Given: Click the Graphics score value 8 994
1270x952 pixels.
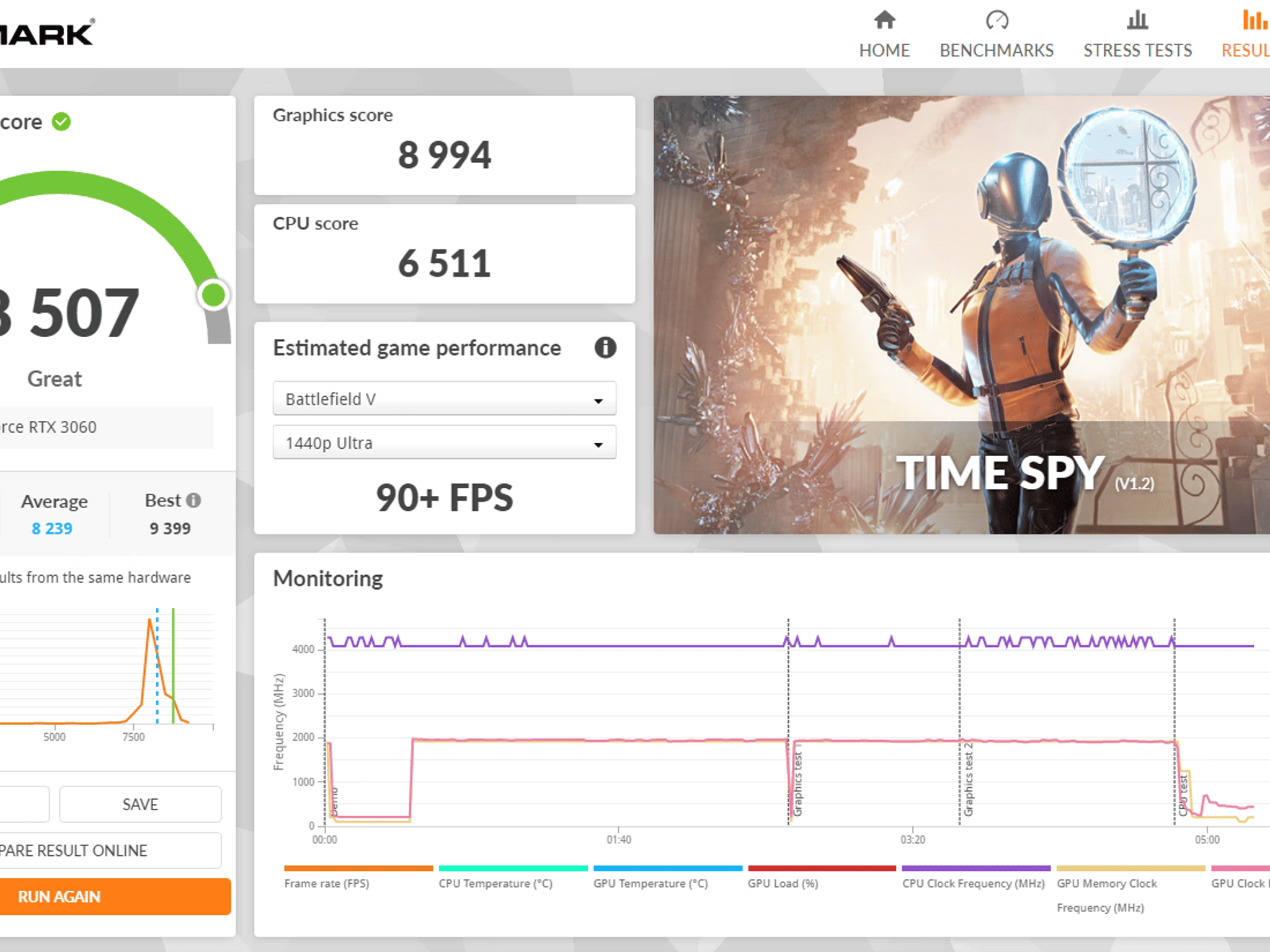Looking at the screenshot, I should [445, 155].
